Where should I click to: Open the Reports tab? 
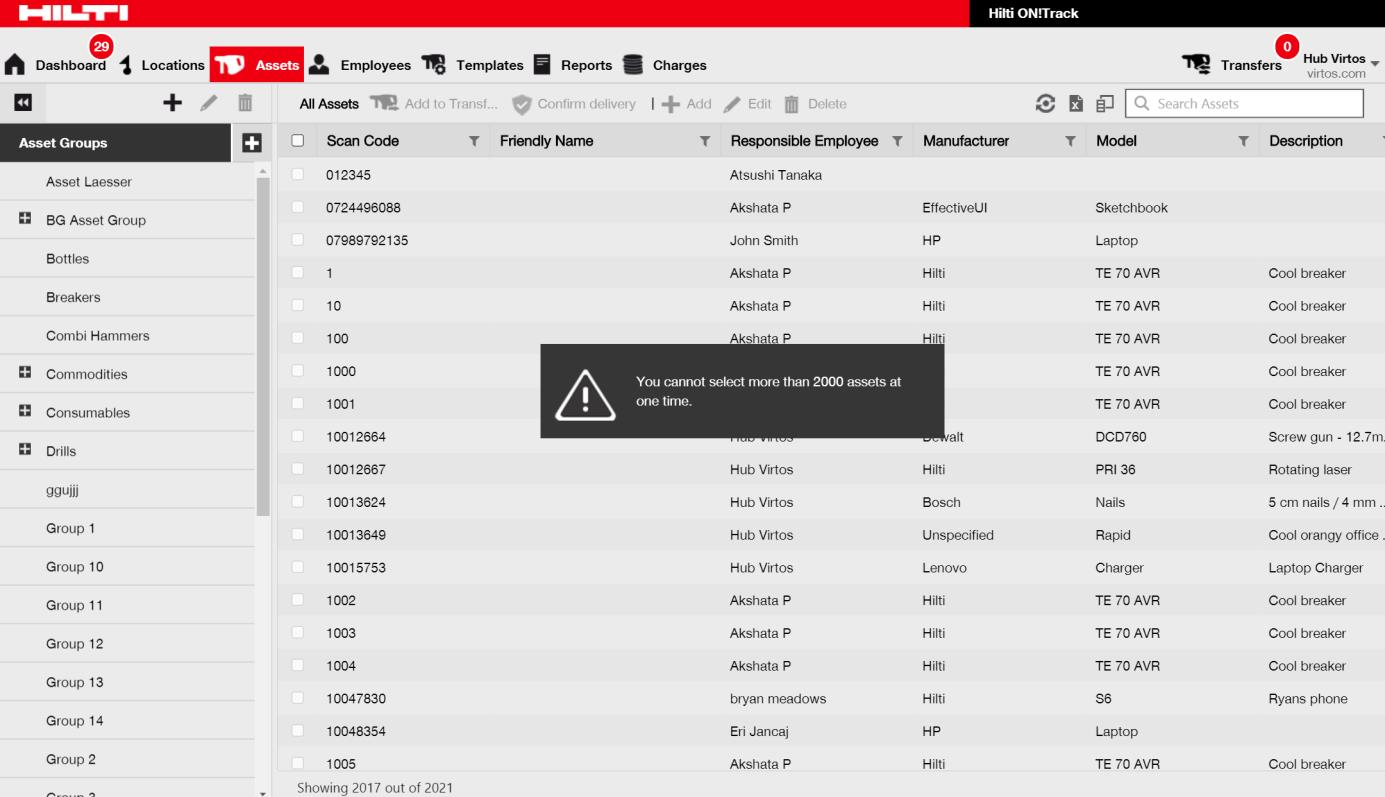[586, 65]
